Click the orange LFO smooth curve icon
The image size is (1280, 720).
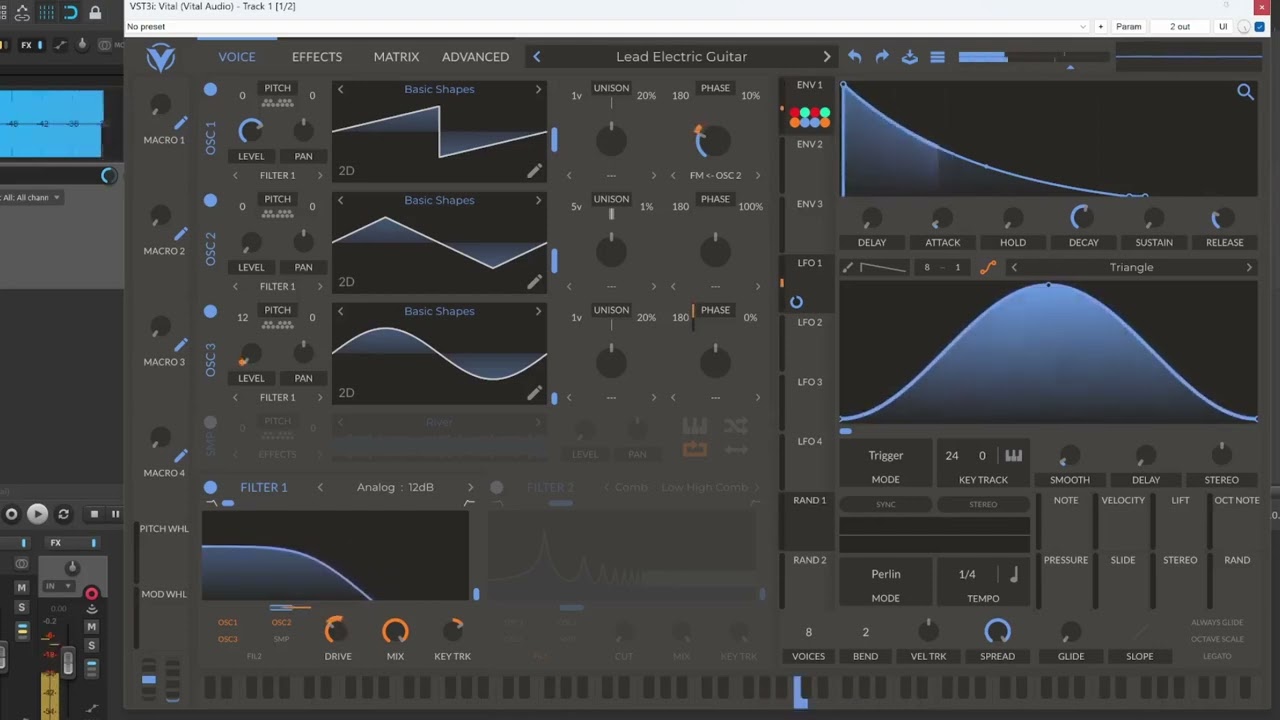pos(988,267)
